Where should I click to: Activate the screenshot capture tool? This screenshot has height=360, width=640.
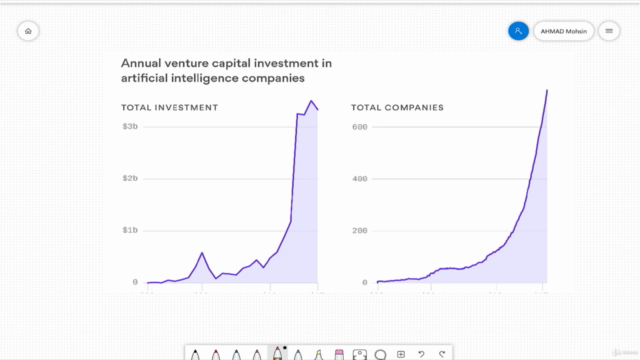click(x=360, y=354)
